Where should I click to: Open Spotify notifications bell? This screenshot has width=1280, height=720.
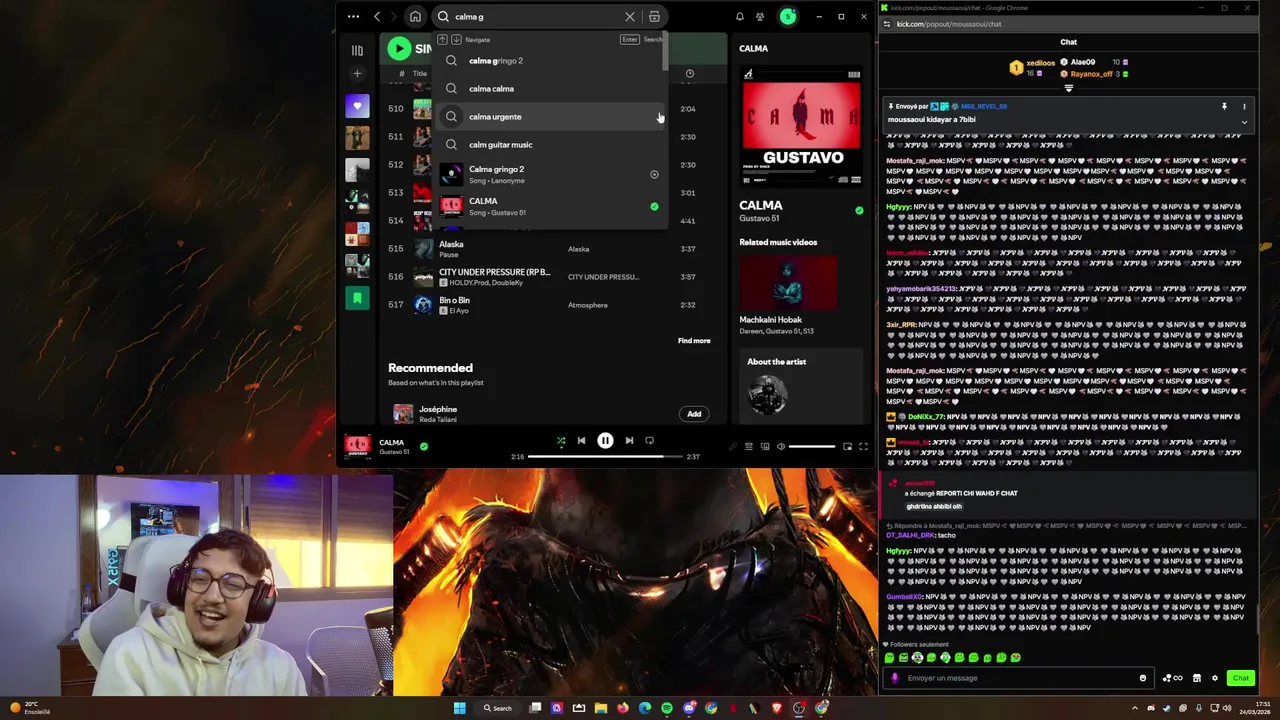(740, 17)
